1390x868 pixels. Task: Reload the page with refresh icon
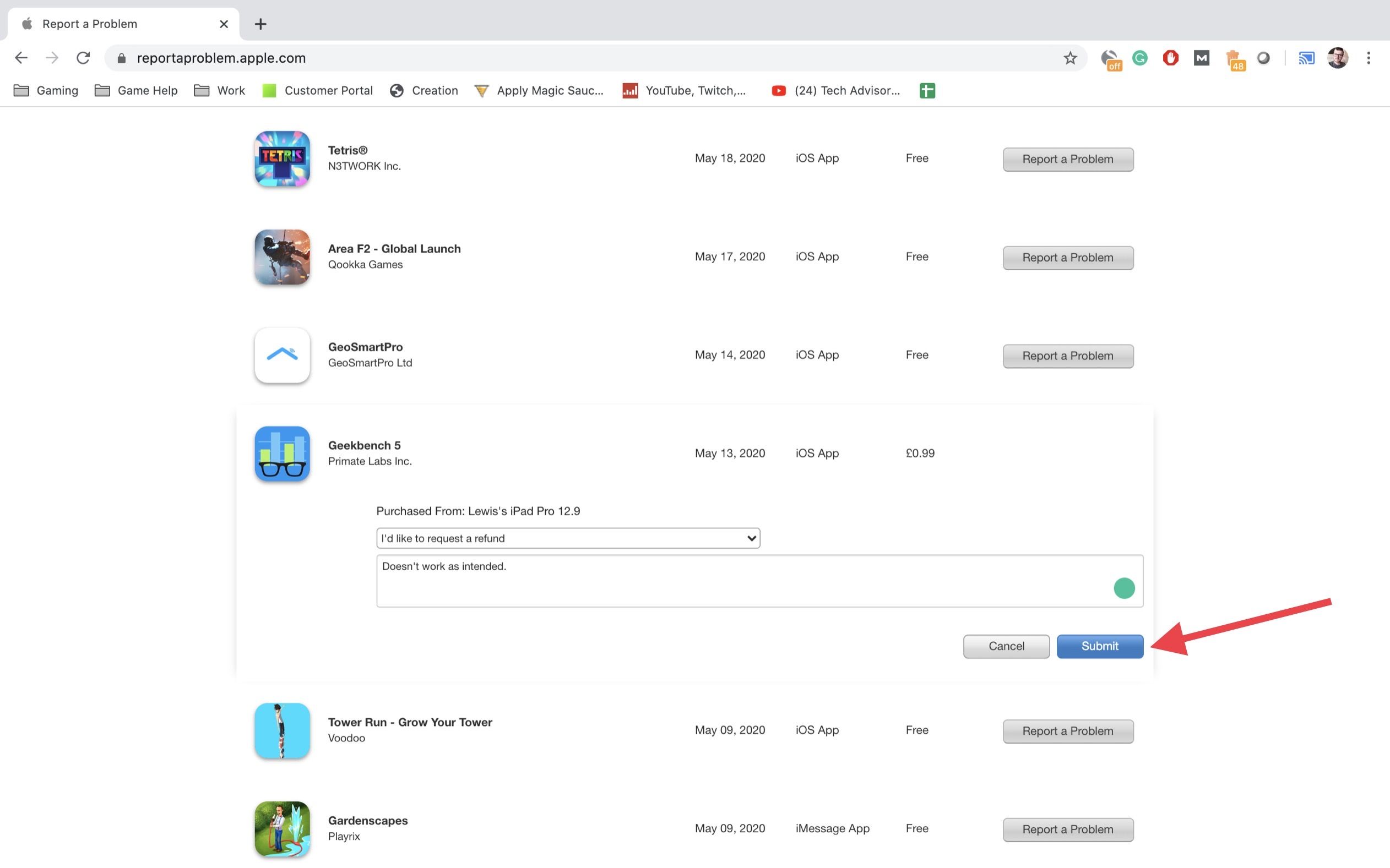83,58
